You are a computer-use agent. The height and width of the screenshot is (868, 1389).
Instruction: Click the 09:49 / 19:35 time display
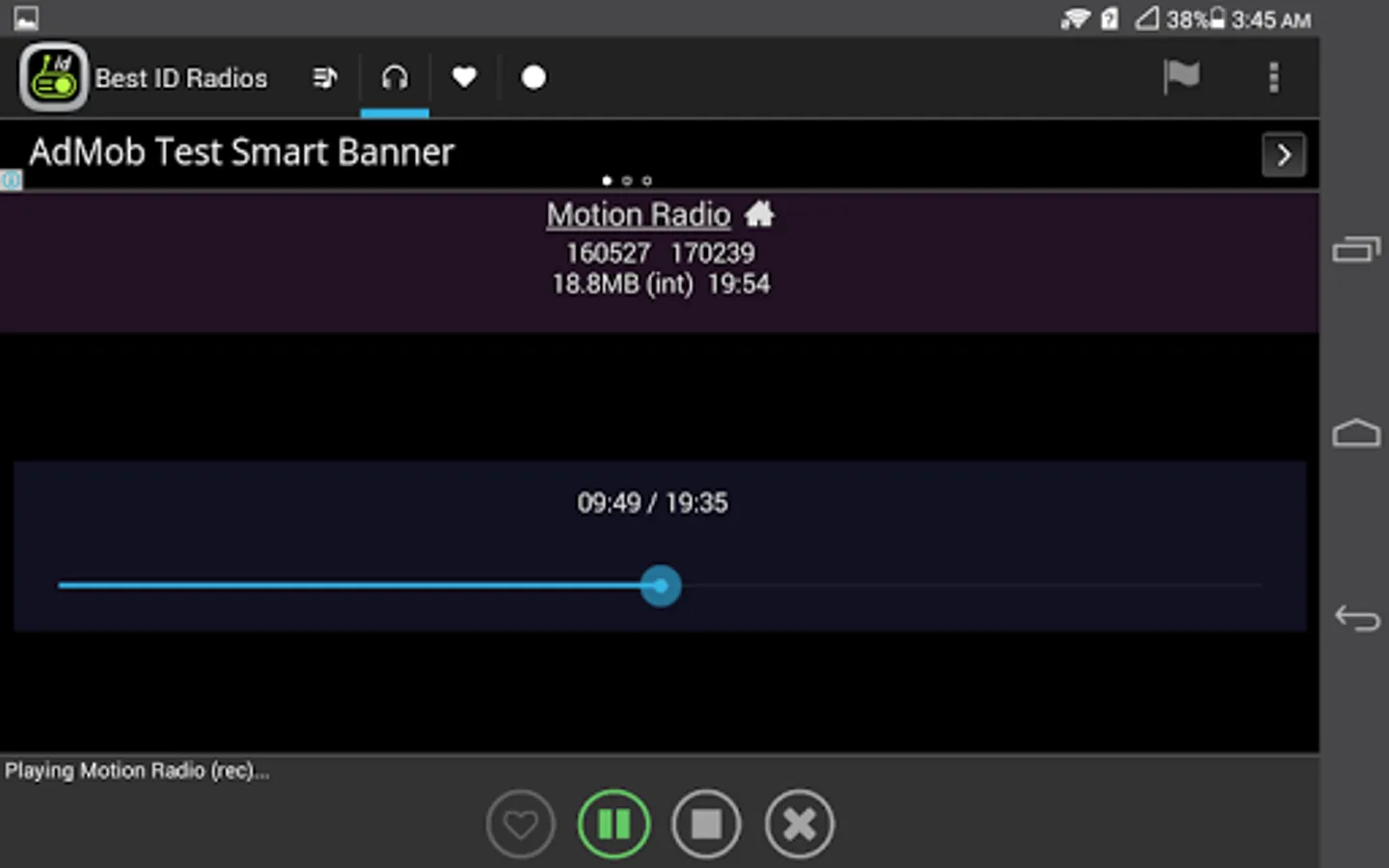click(652, 503)
